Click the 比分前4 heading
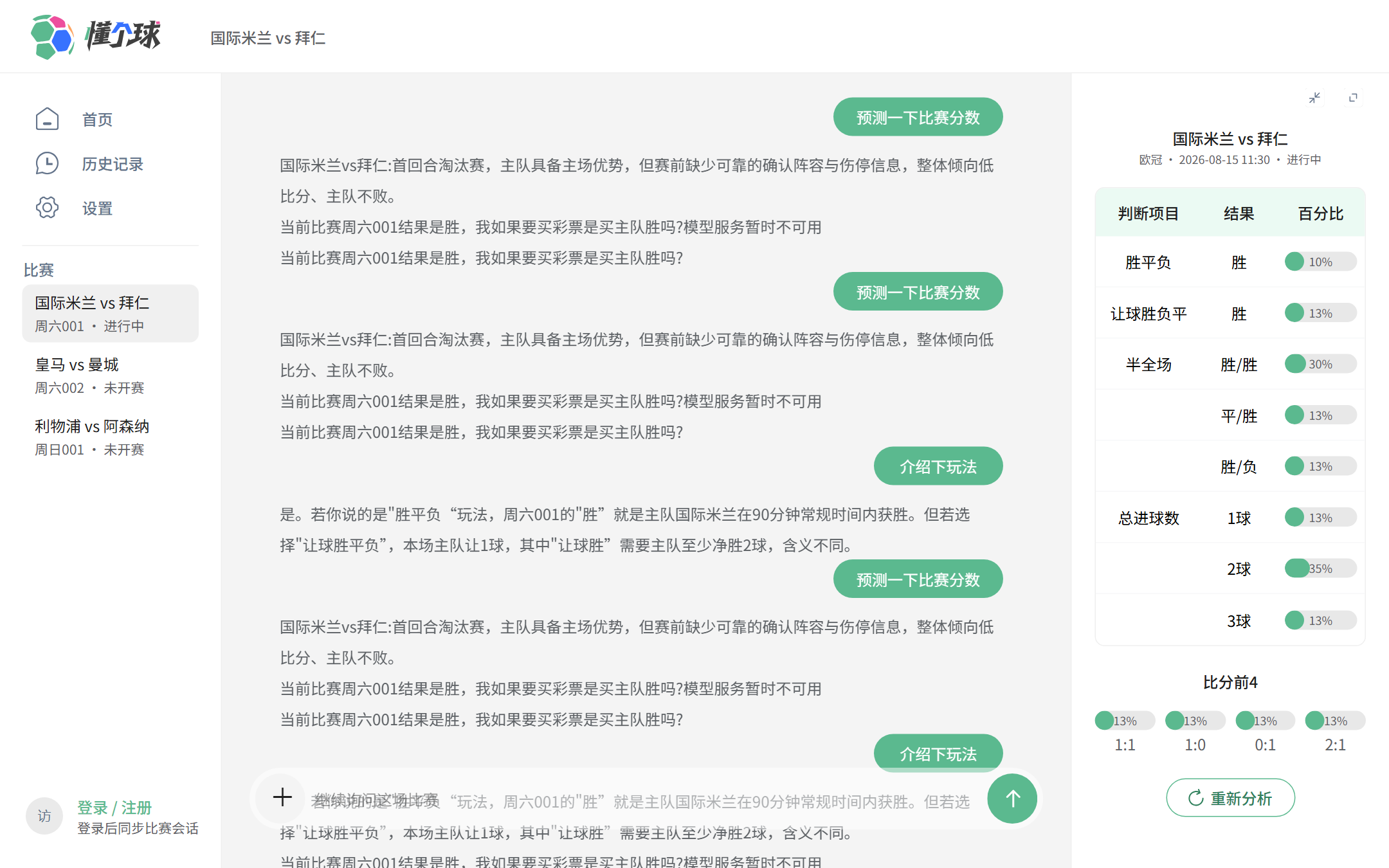Viewport: 1389px width, 868px height. coord(1230,682)
